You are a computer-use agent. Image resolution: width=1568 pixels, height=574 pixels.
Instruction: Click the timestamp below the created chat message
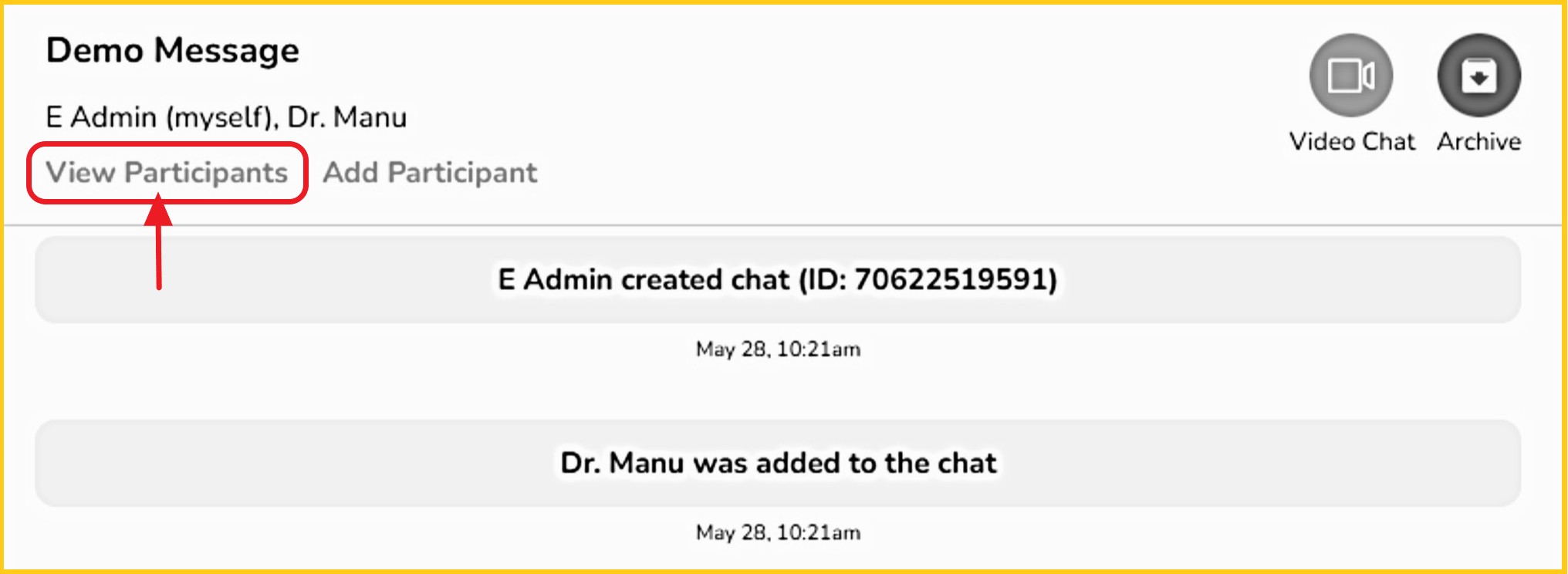tap(778, 349)
